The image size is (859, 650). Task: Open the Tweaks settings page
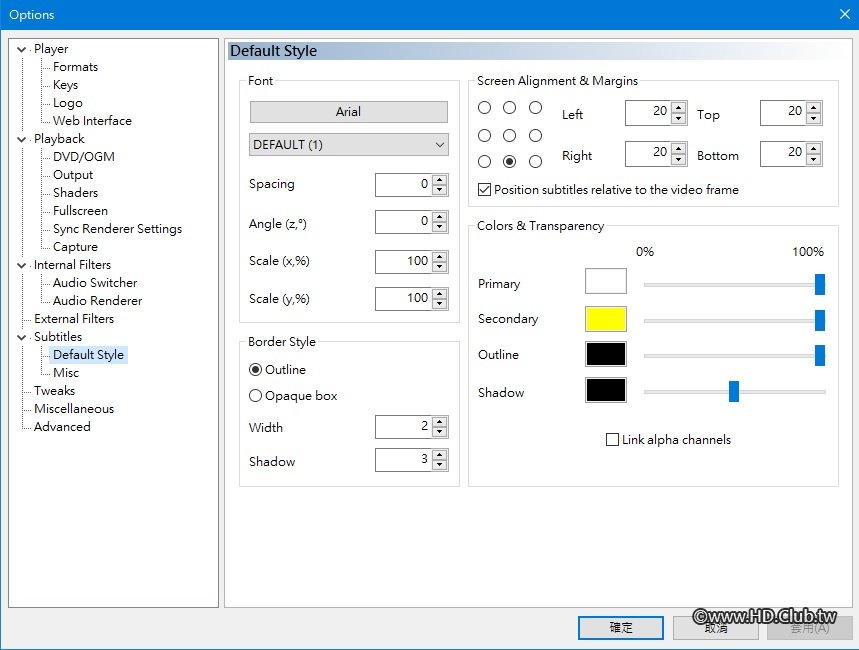tap(54, 391)
